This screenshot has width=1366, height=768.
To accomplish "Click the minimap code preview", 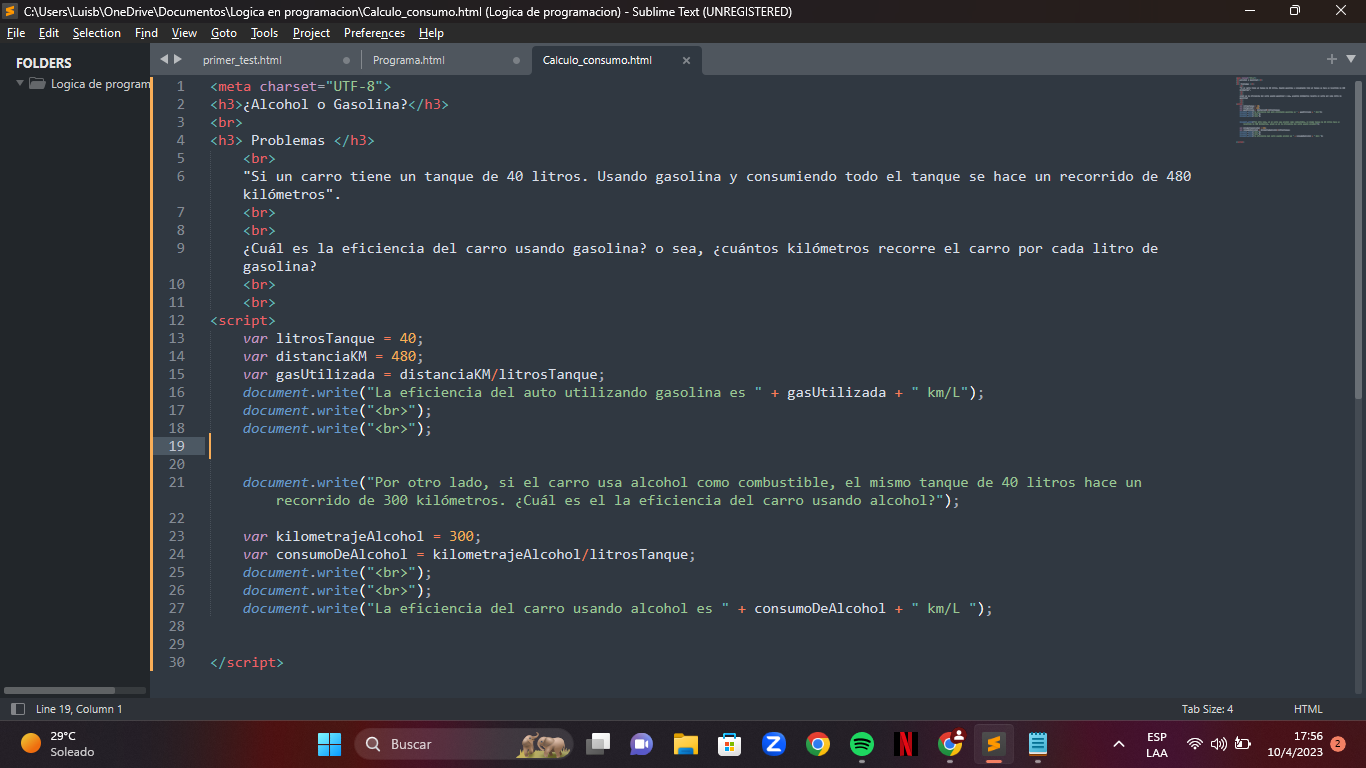I will click(1290, 108).
